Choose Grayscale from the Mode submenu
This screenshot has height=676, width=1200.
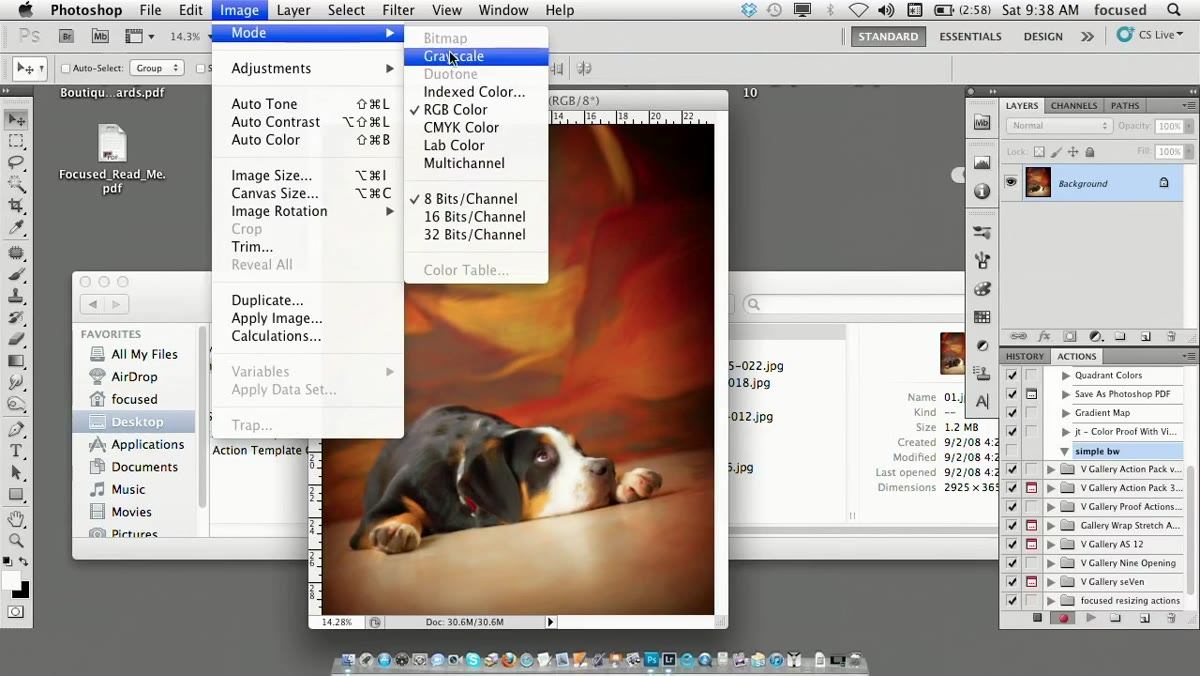(476, 56)
